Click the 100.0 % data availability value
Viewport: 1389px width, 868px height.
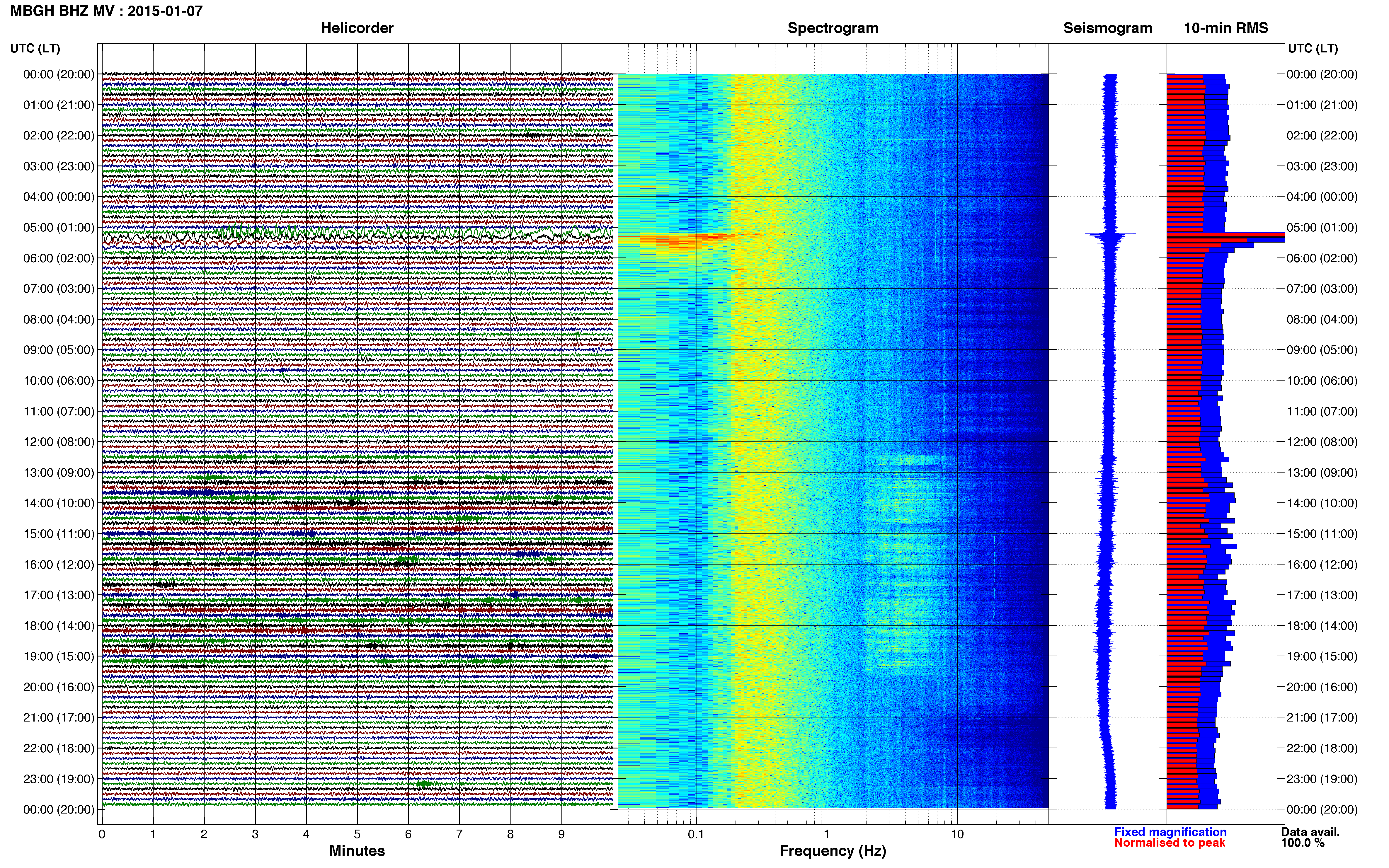pyautogui.click(x=1303, y=843)
